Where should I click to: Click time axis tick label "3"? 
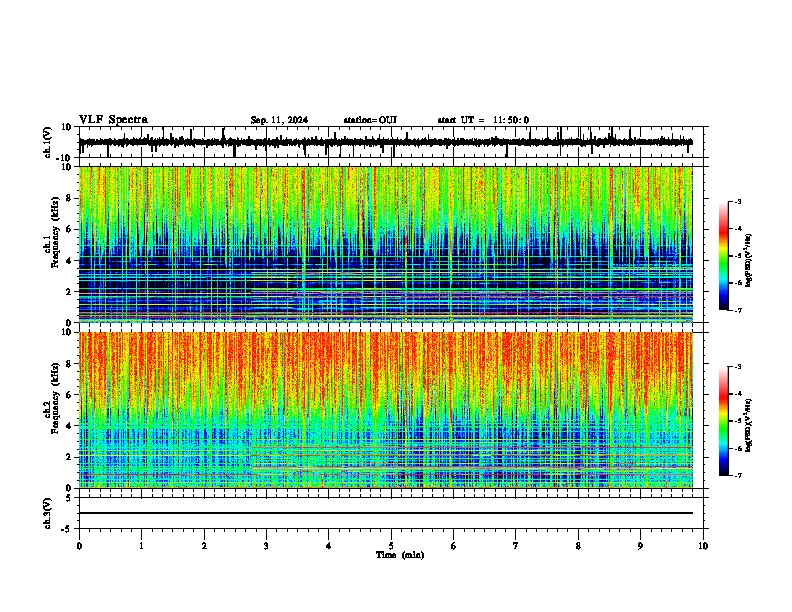(x=266, y=546)
